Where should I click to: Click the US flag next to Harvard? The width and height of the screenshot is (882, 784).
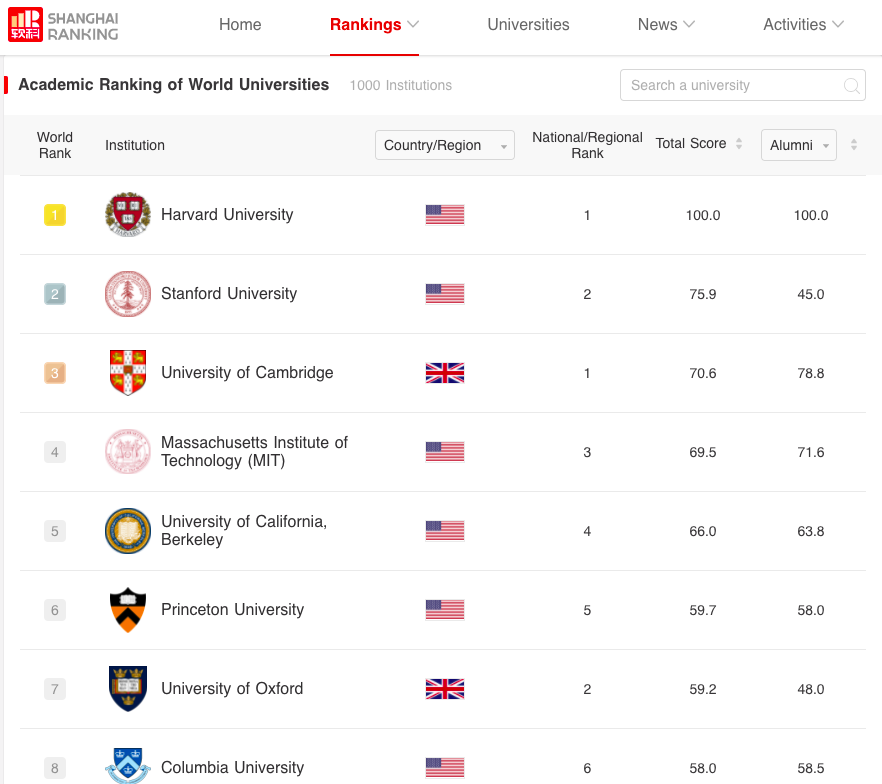[444, 214]
